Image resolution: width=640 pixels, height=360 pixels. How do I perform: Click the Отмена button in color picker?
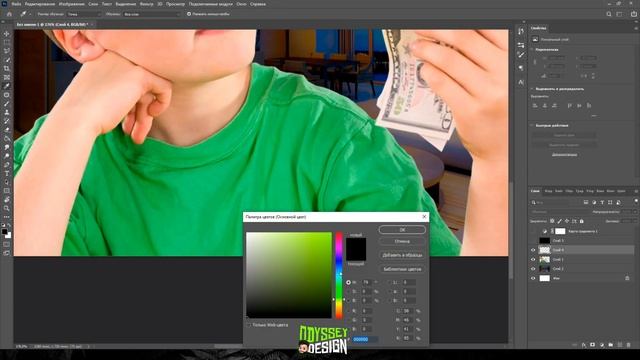click(402, 241)
